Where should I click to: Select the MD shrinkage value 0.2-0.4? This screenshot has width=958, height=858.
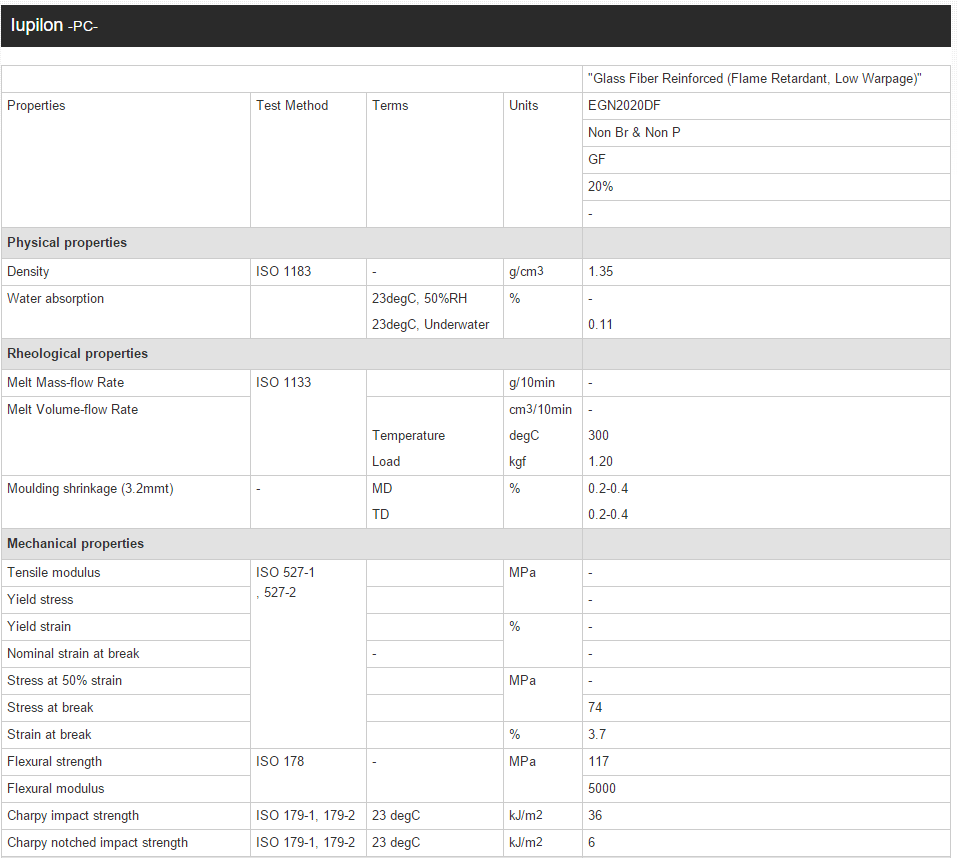click(x=608, y=489)
